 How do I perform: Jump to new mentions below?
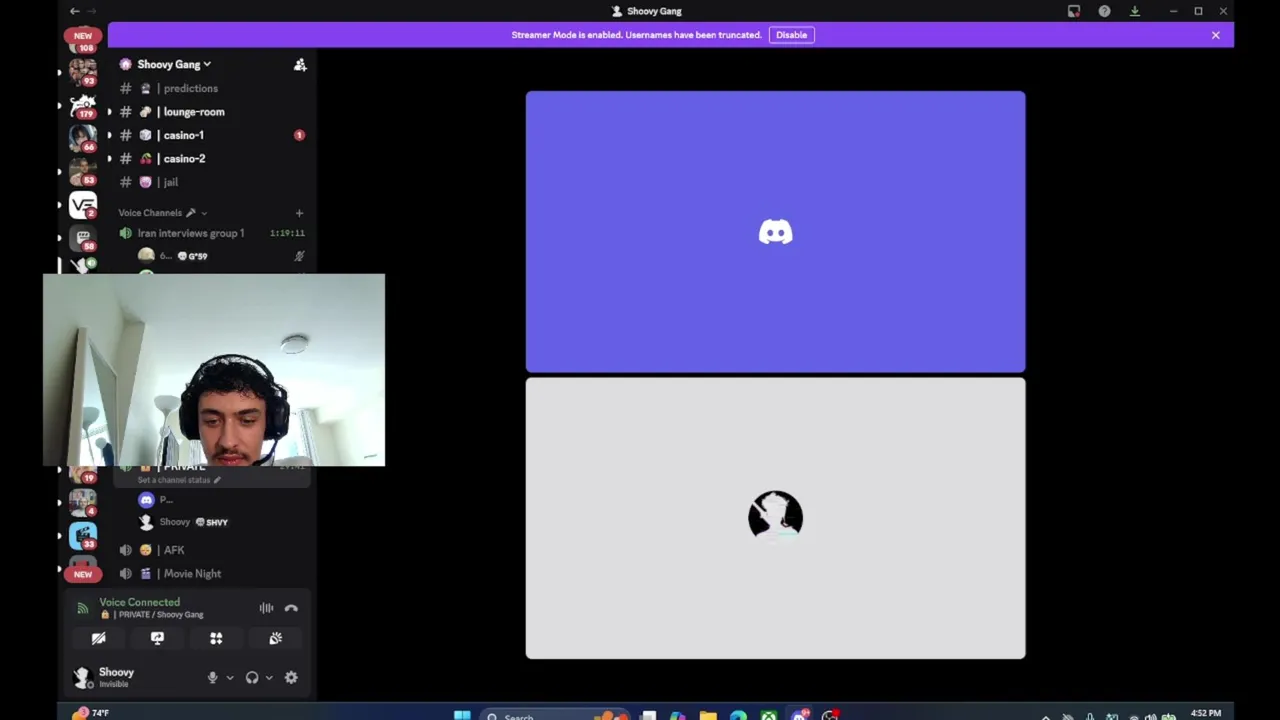(83, 574)
